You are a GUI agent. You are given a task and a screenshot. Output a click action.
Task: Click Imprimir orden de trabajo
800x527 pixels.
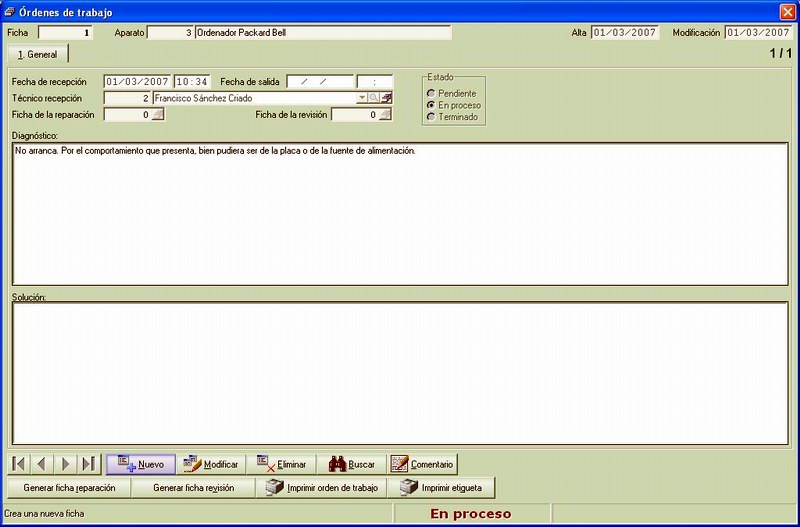point(321,488)
